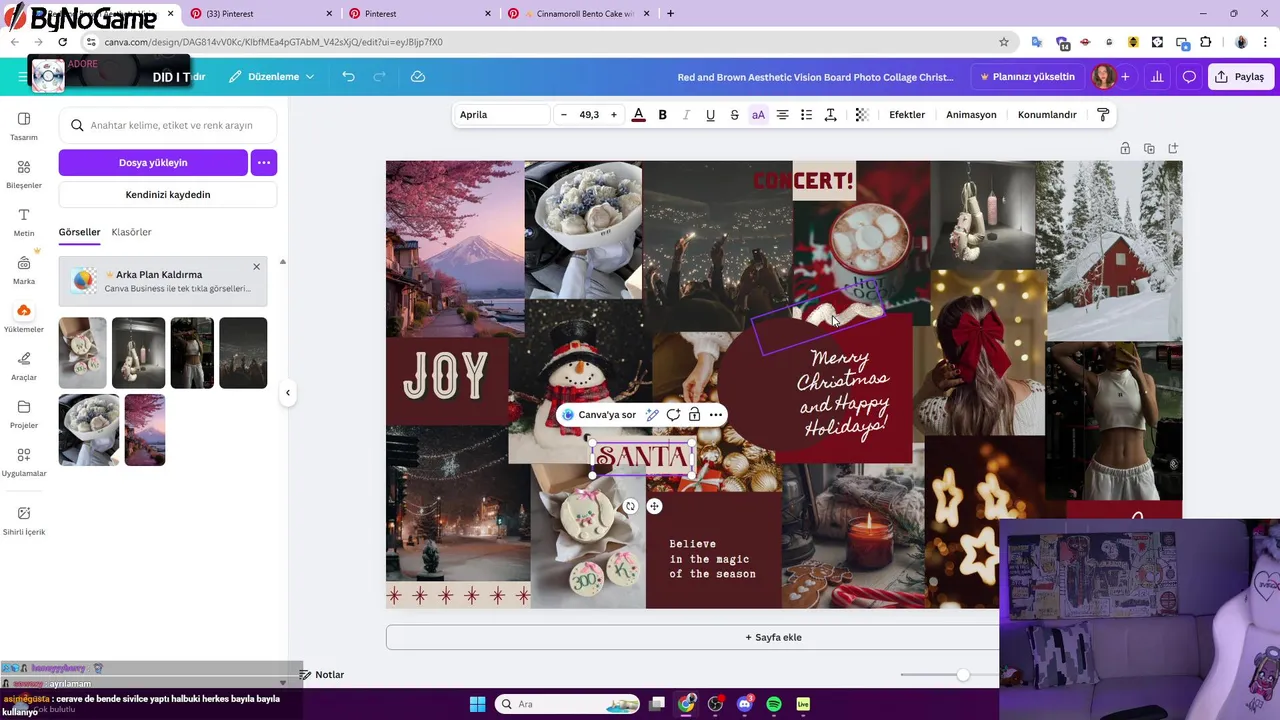The height and width of the screenshot is (720, 1280).
Task: Toggle bold formatting
Action: (662, 115)
